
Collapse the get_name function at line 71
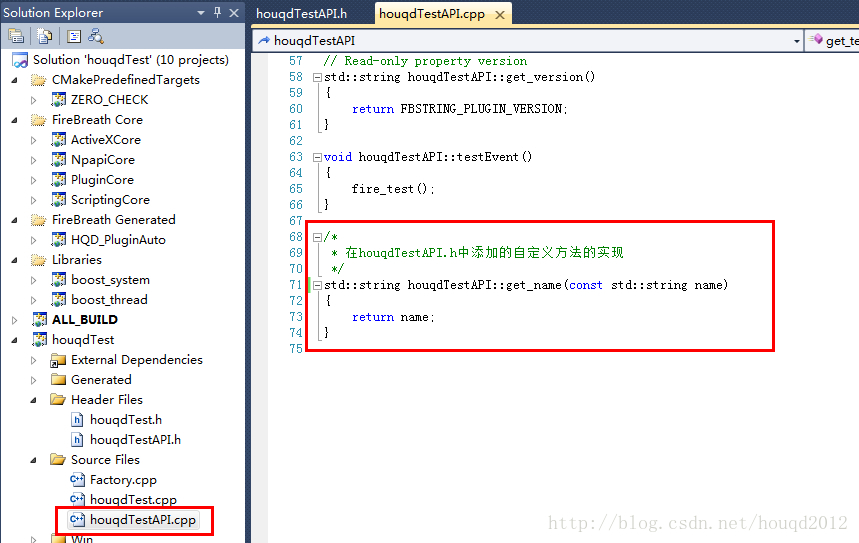pos(317,285)
